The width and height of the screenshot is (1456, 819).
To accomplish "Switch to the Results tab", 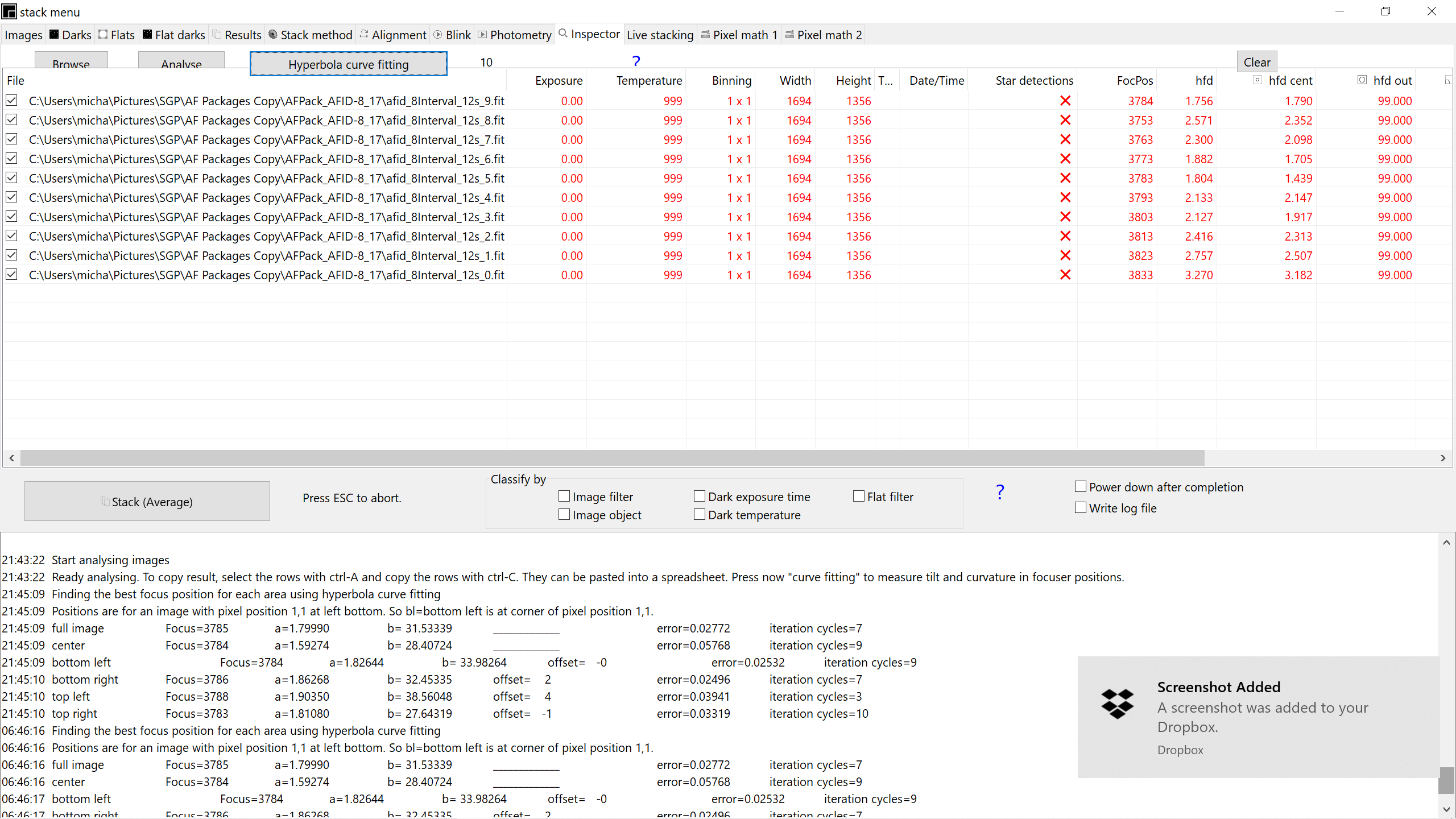I will (x=237, y=35).
